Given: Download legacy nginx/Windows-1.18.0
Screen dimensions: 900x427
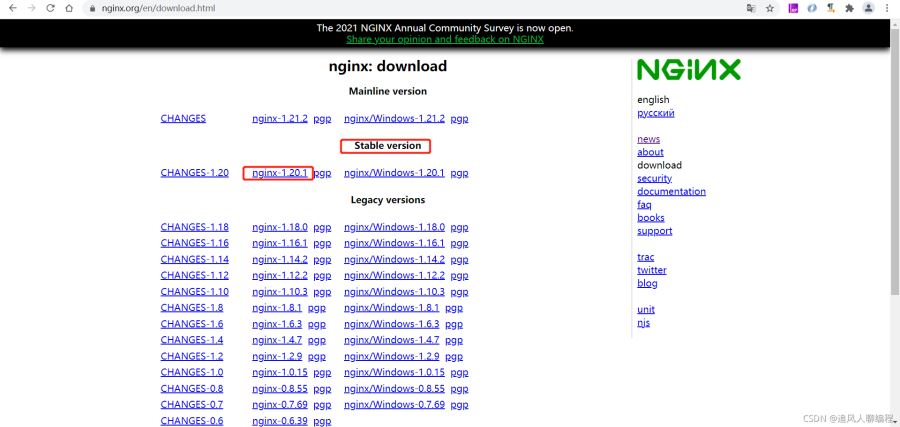Looking at the screenshot, I should point(394,227).
